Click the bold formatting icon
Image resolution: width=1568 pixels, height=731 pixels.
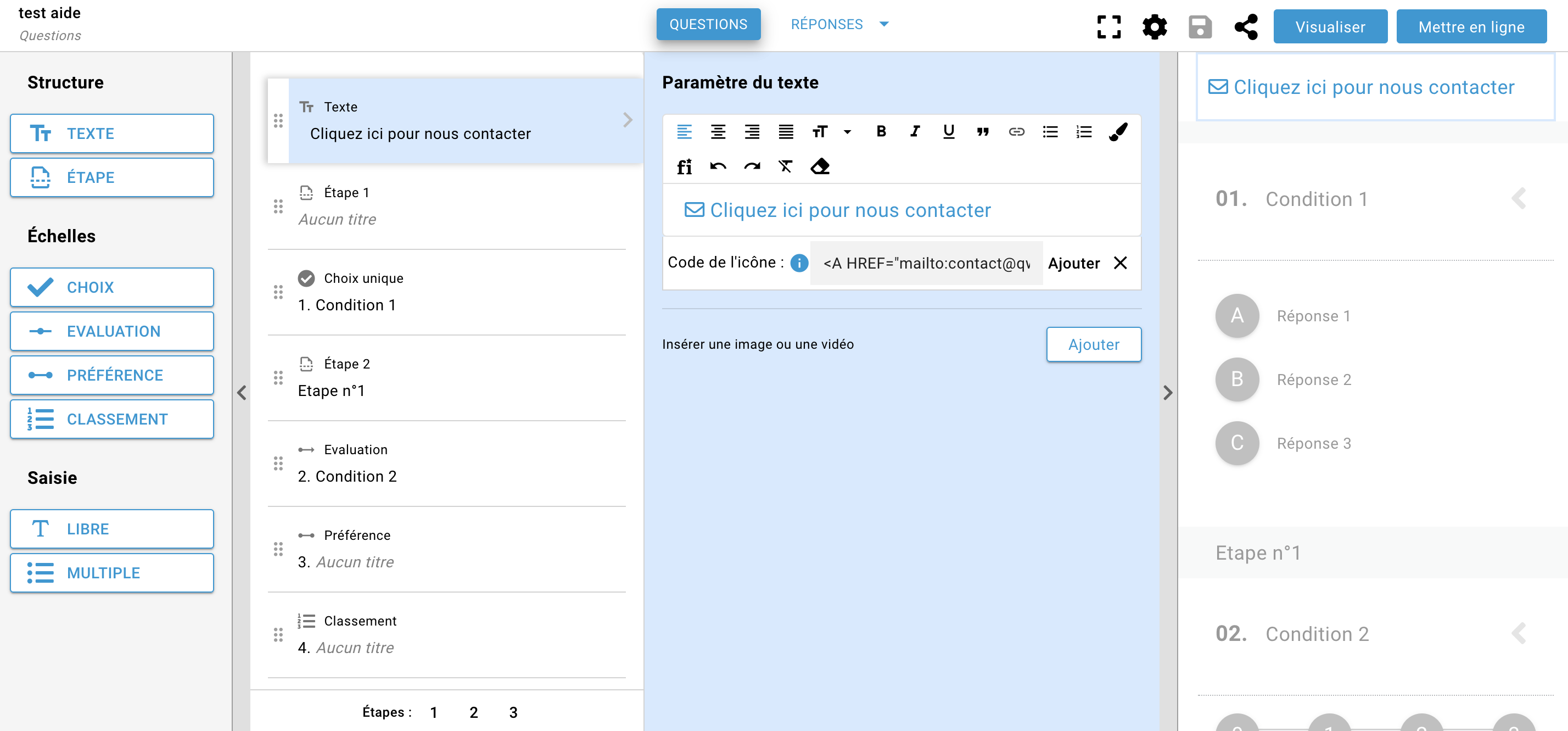881,131
